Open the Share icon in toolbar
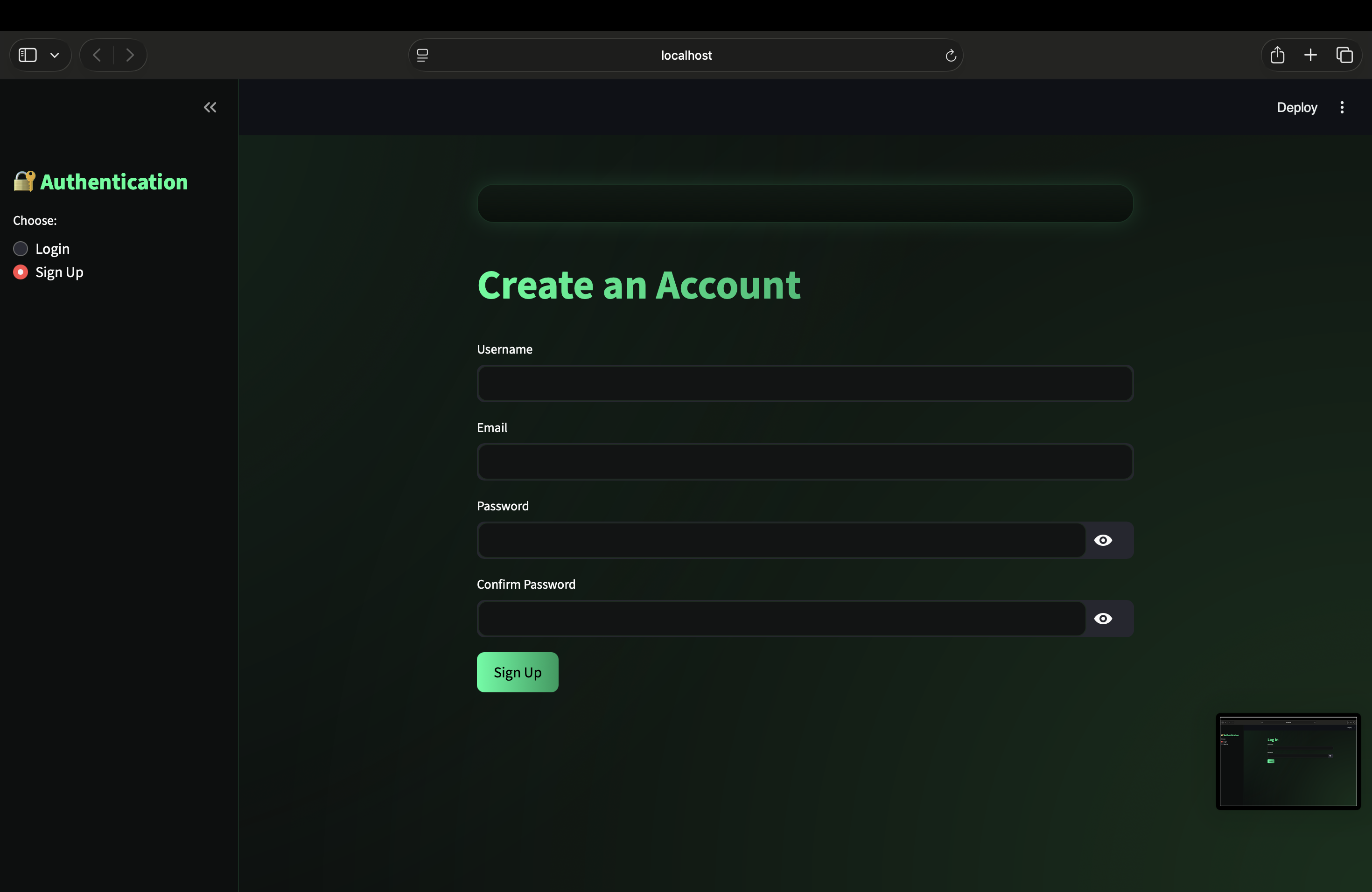This screenshot has height=892, width=1372. click(1277, 56)
